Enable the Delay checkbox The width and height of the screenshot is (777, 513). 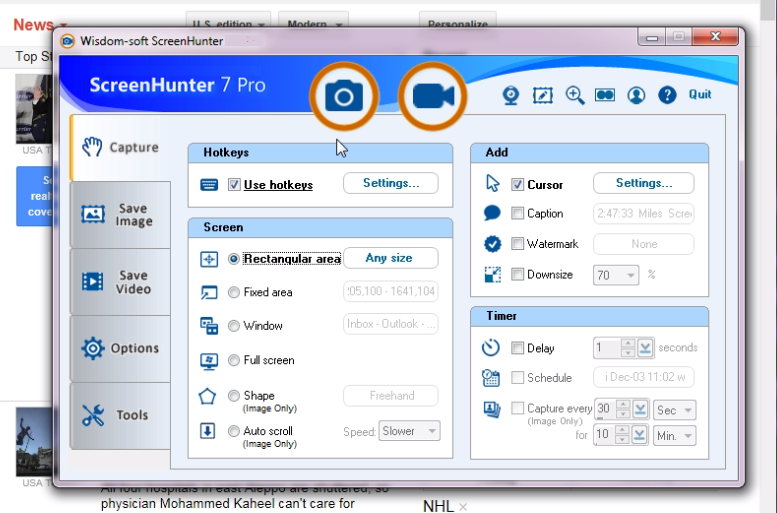[x=517, y=348]
